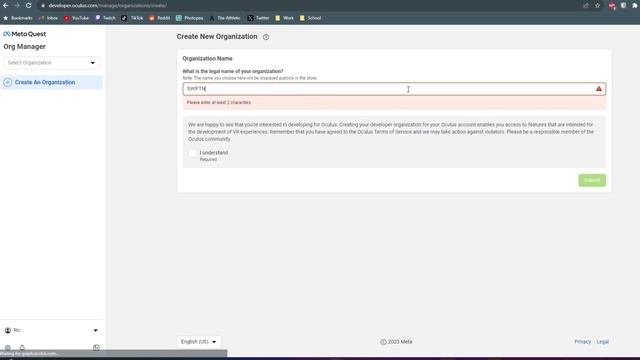This screenshot has height=360, width=640.
Task: Open the Bookmarks star bookmark
Action: (18, 18)
